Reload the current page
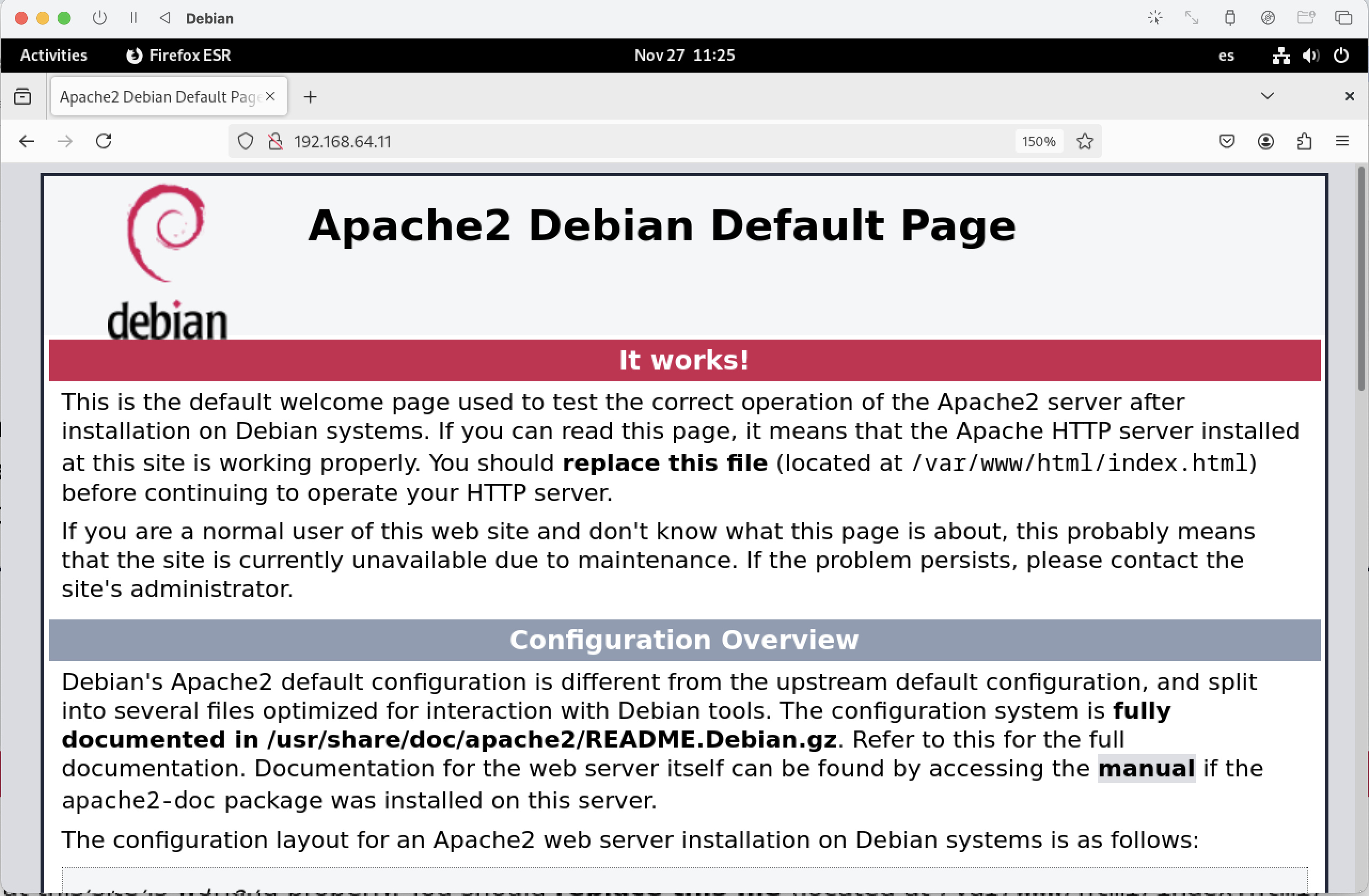The height and width of the screenshot is (896, 1369). [x=104, y=141]
